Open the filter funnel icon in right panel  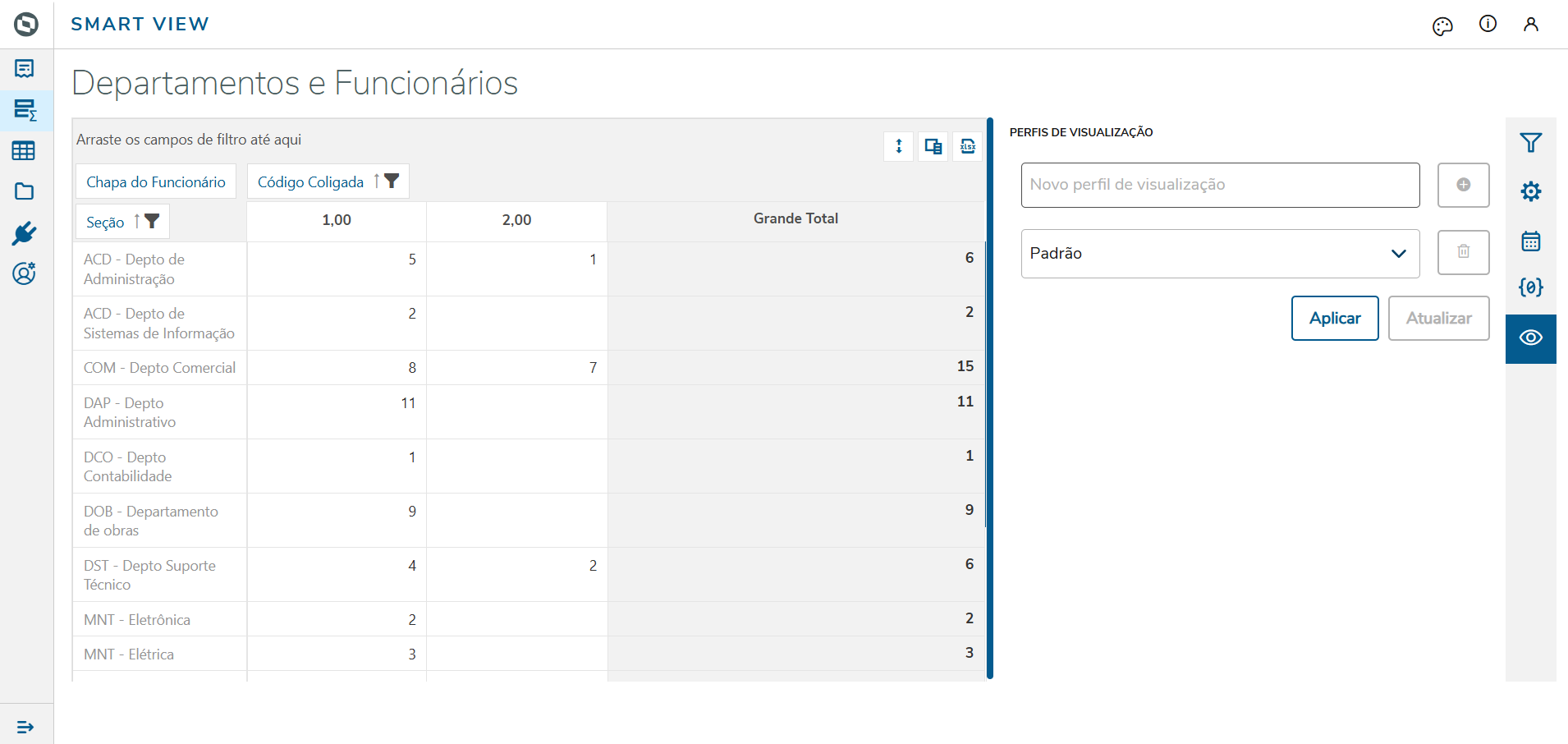pyautogui.click(x=1531, y=143)
